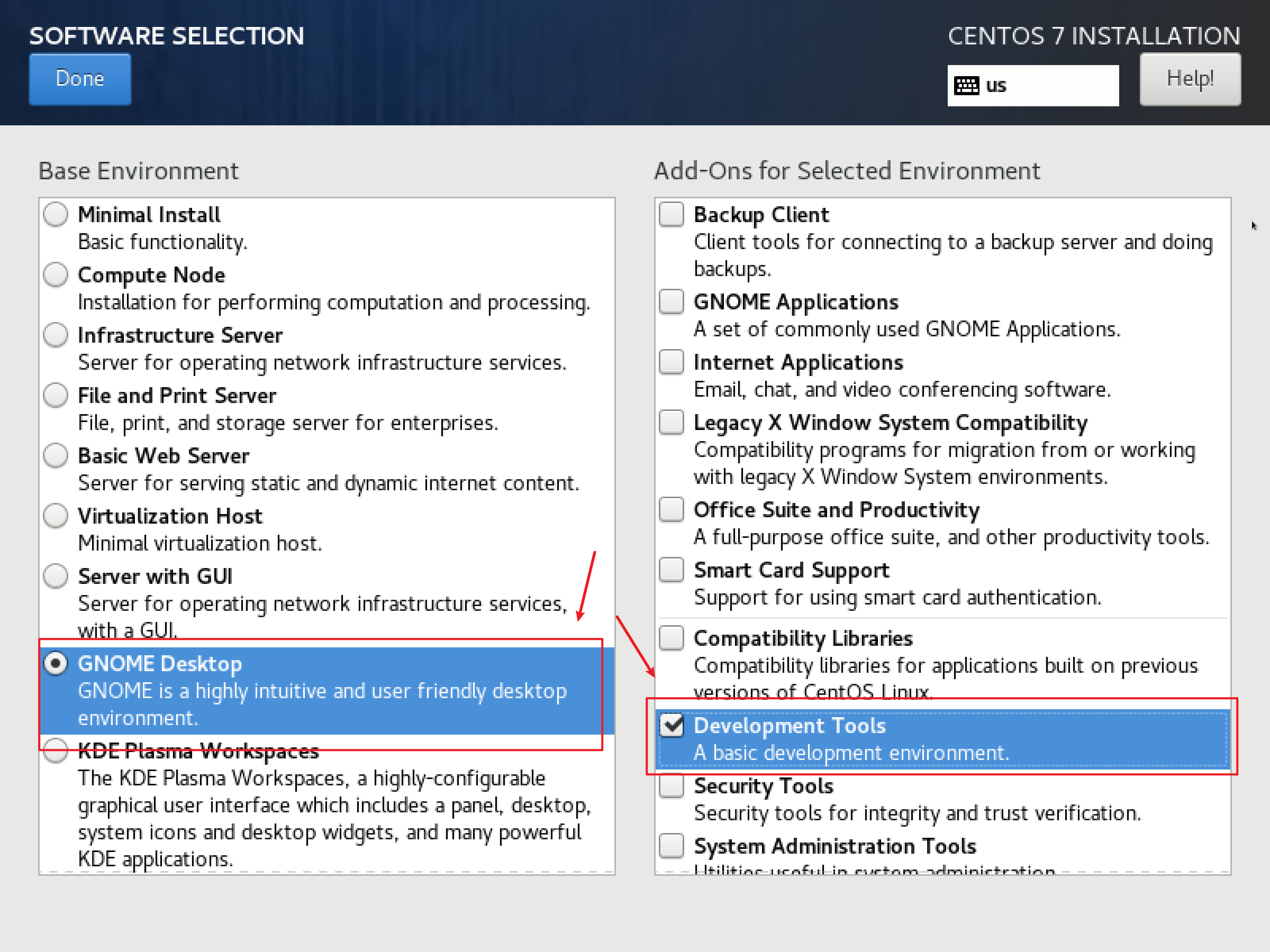Enable Smart Card Support checkbox
The image size is (1270, 952).
click(x=671, y=570)
